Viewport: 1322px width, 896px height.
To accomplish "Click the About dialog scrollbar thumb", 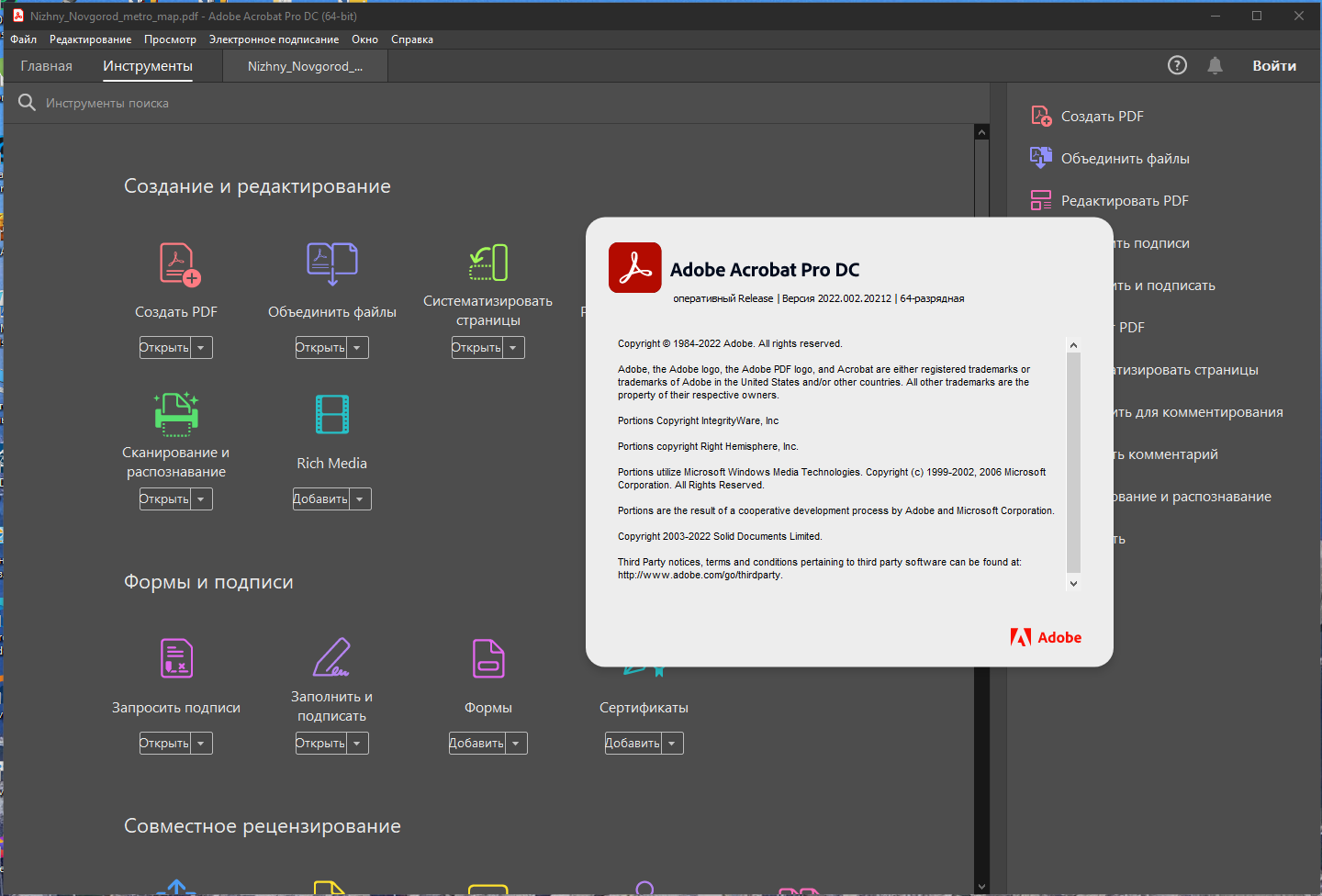I will tap(1073, 464).
